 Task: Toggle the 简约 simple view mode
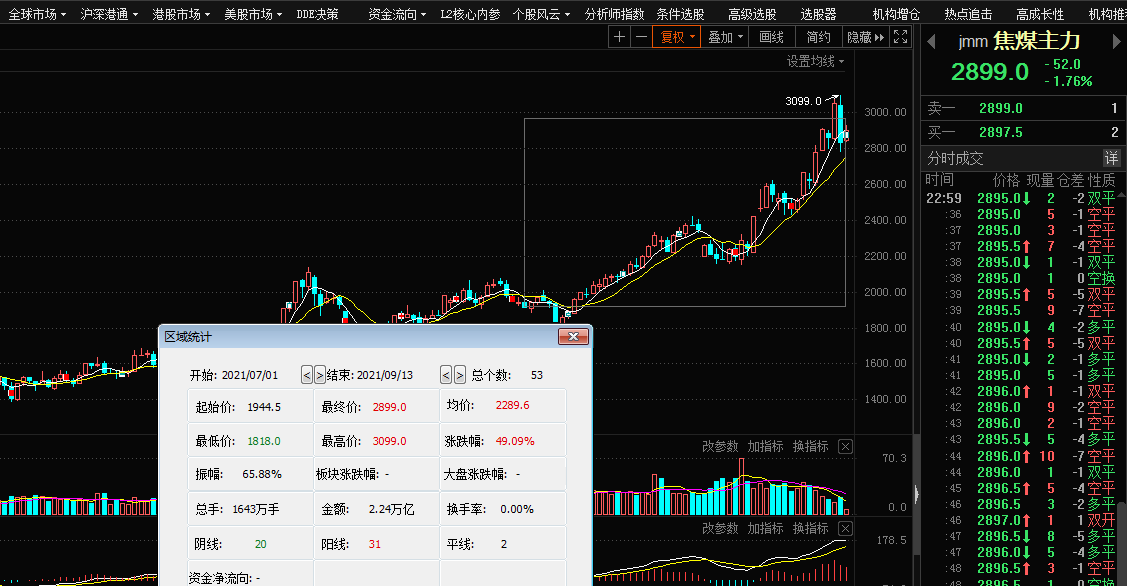tap(818, 37)
